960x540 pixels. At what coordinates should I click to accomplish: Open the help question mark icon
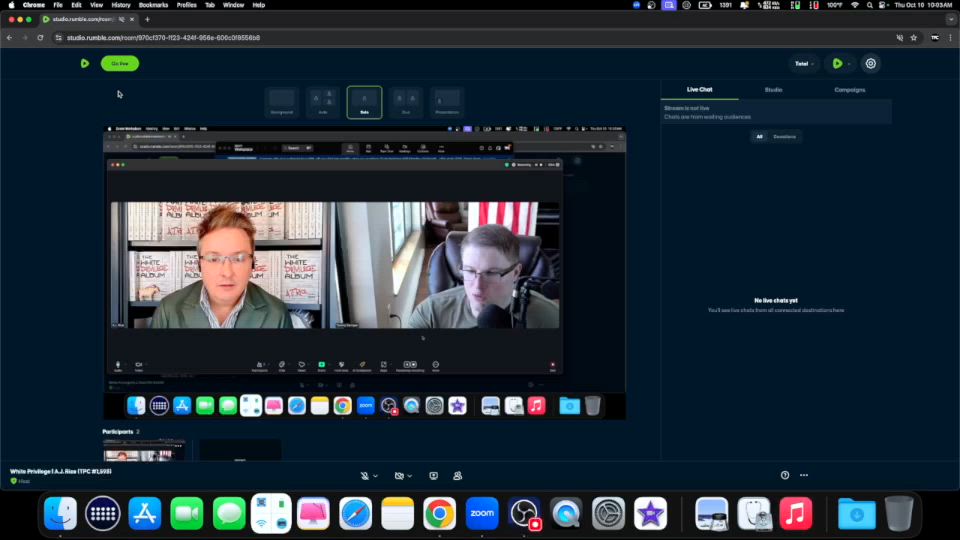(x=785, y=475)
